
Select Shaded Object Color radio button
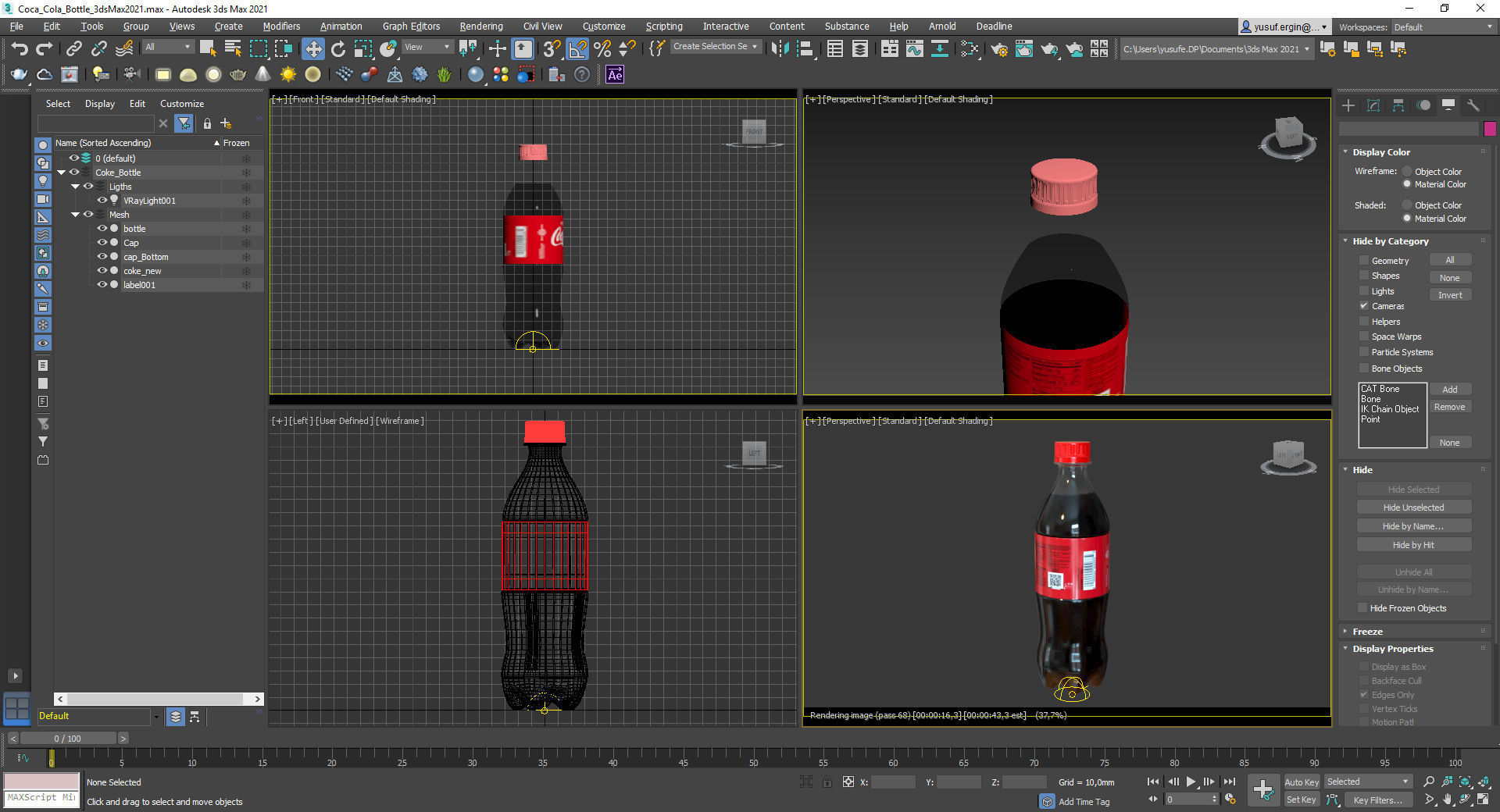point(1407,205)
